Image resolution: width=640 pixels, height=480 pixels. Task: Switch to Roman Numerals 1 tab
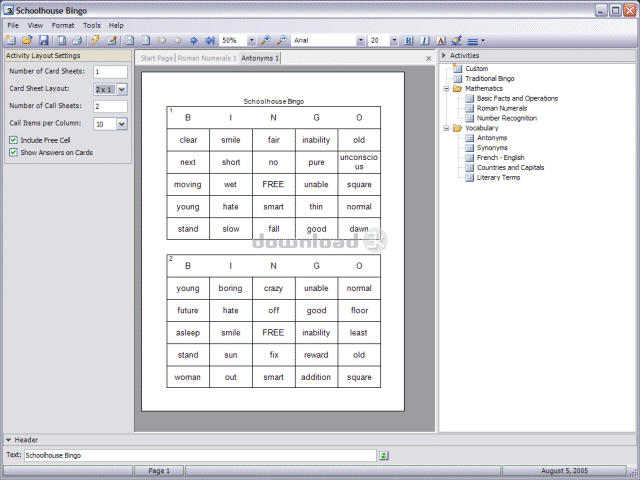coord(207,58)
